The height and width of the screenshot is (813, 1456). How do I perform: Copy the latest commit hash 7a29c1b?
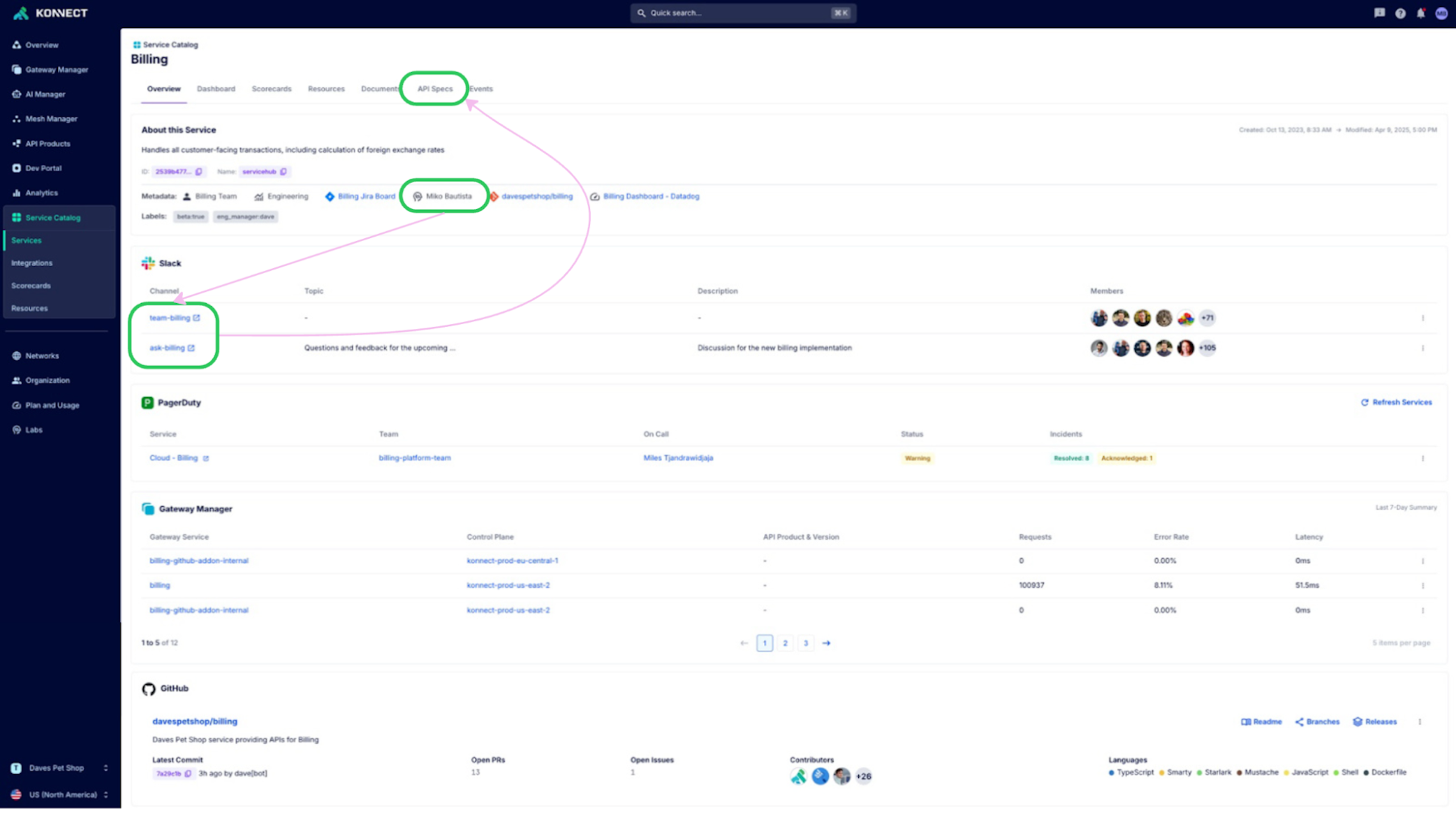tap(188, 773)
